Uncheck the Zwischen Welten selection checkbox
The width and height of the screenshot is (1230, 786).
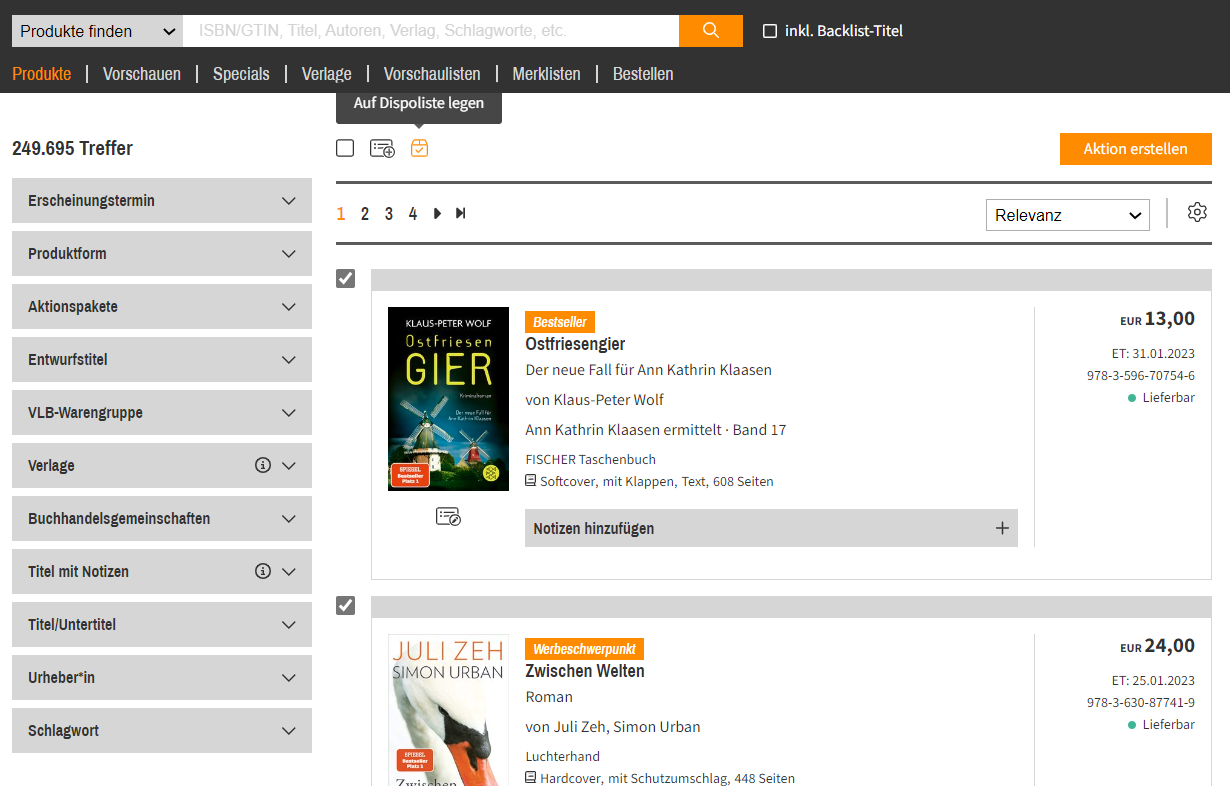pos(345,605)
